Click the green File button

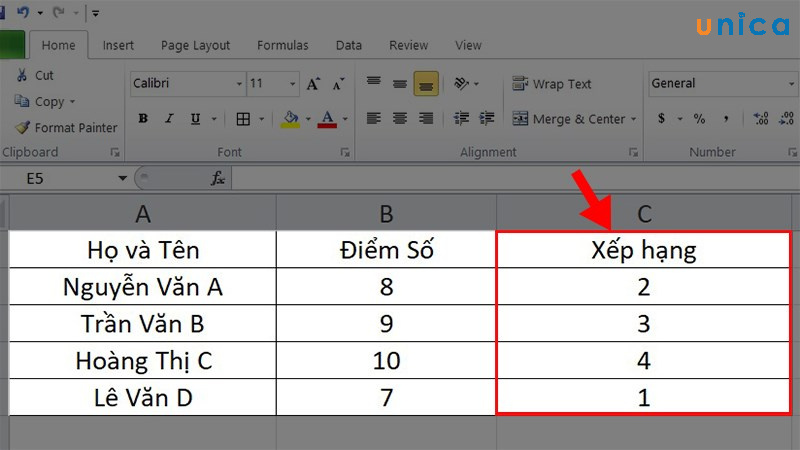[x=12, y=44]
